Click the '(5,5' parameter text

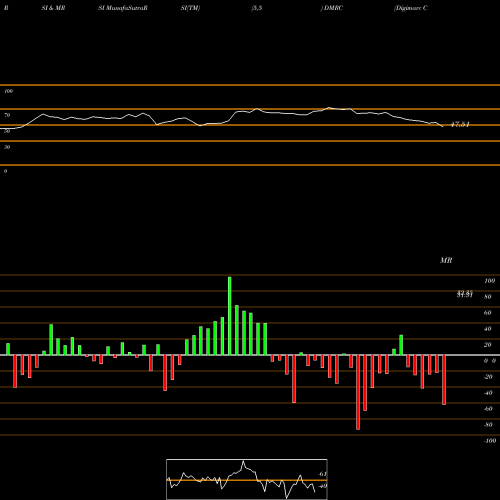pyautogui.click(x=257, y=8)
